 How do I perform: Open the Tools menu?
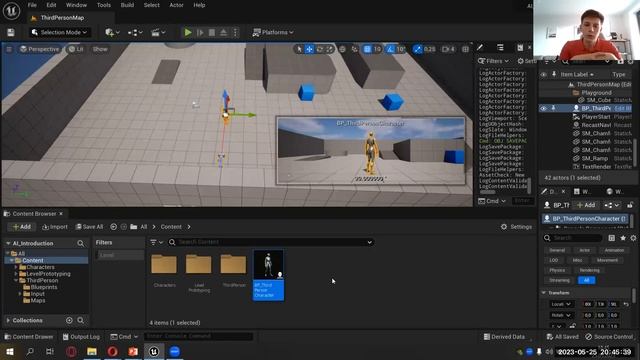tap(104, 5)
